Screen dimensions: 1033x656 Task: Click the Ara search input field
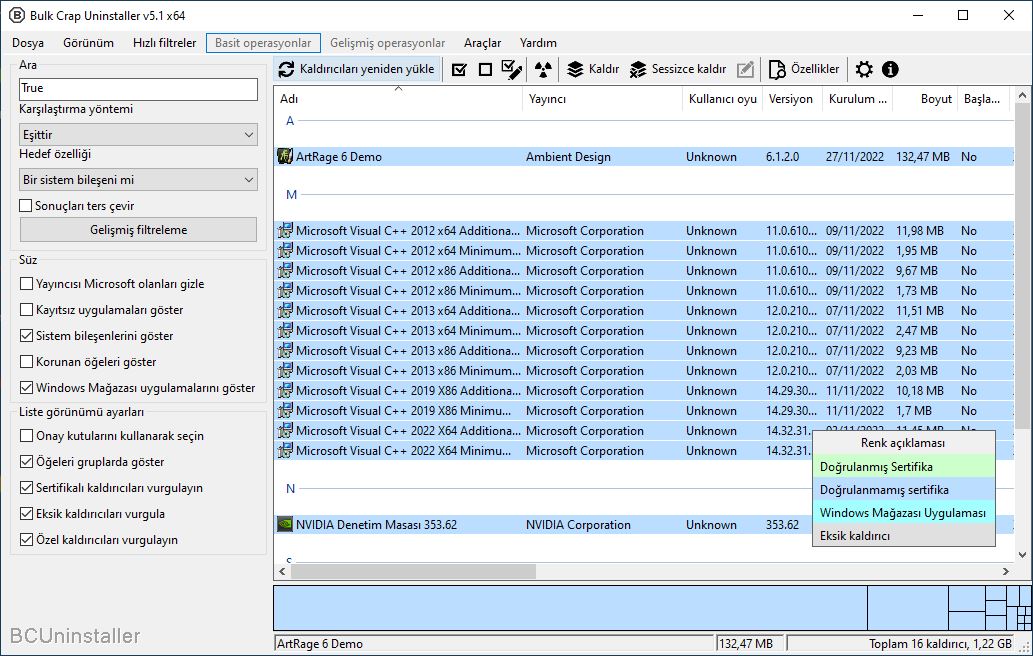(138, 88)
